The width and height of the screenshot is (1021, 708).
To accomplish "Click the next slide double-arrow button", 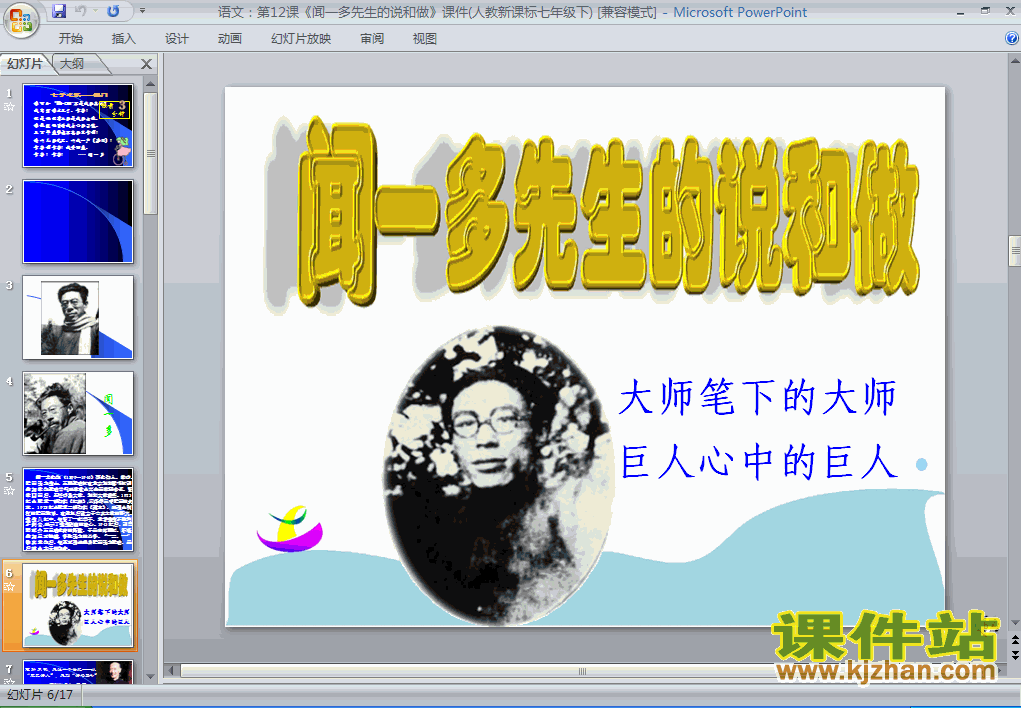I will pyautogui.click(x=1014, y=655).
